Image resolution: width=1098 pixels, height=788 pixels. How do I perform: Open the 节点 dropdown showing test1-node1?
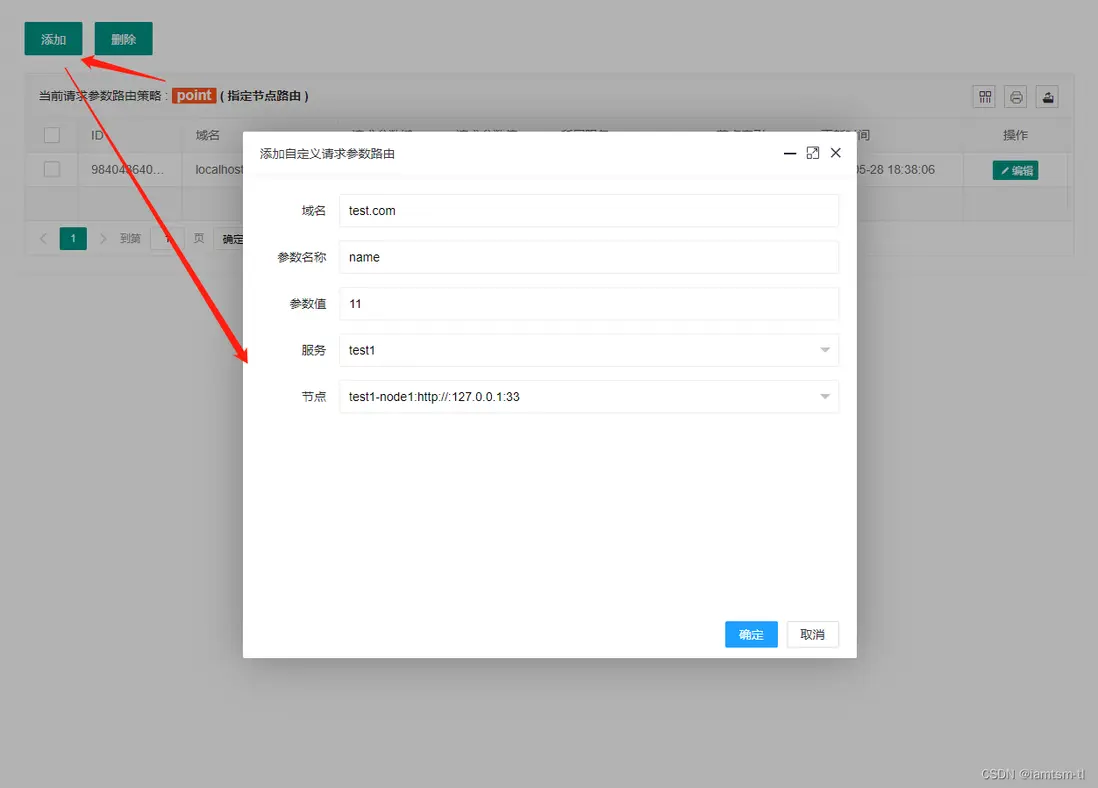pos(588,396)
